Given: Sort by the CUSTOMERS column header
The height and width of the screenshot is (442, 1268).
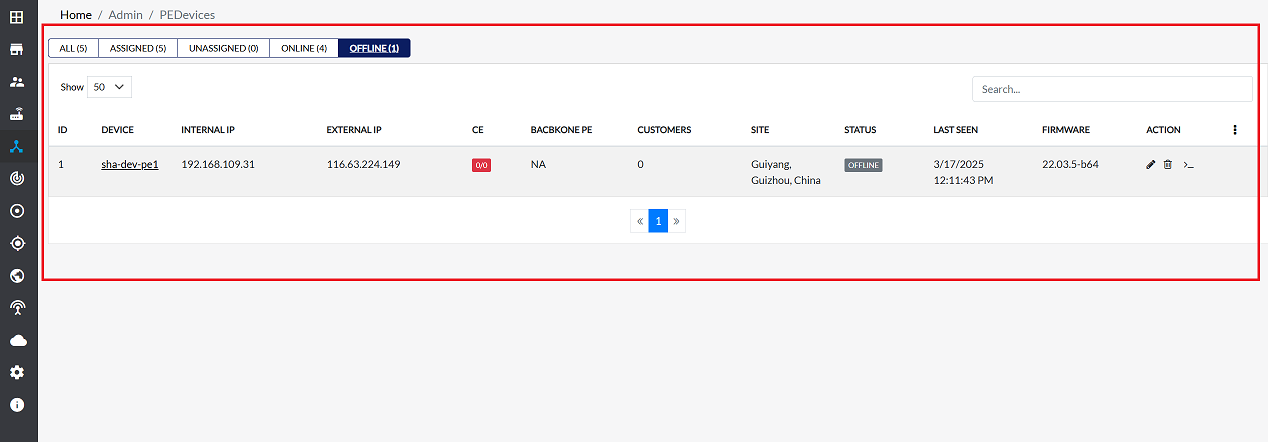Looking at the screenshot, I should pyautogui.click(x=664, y=130).
